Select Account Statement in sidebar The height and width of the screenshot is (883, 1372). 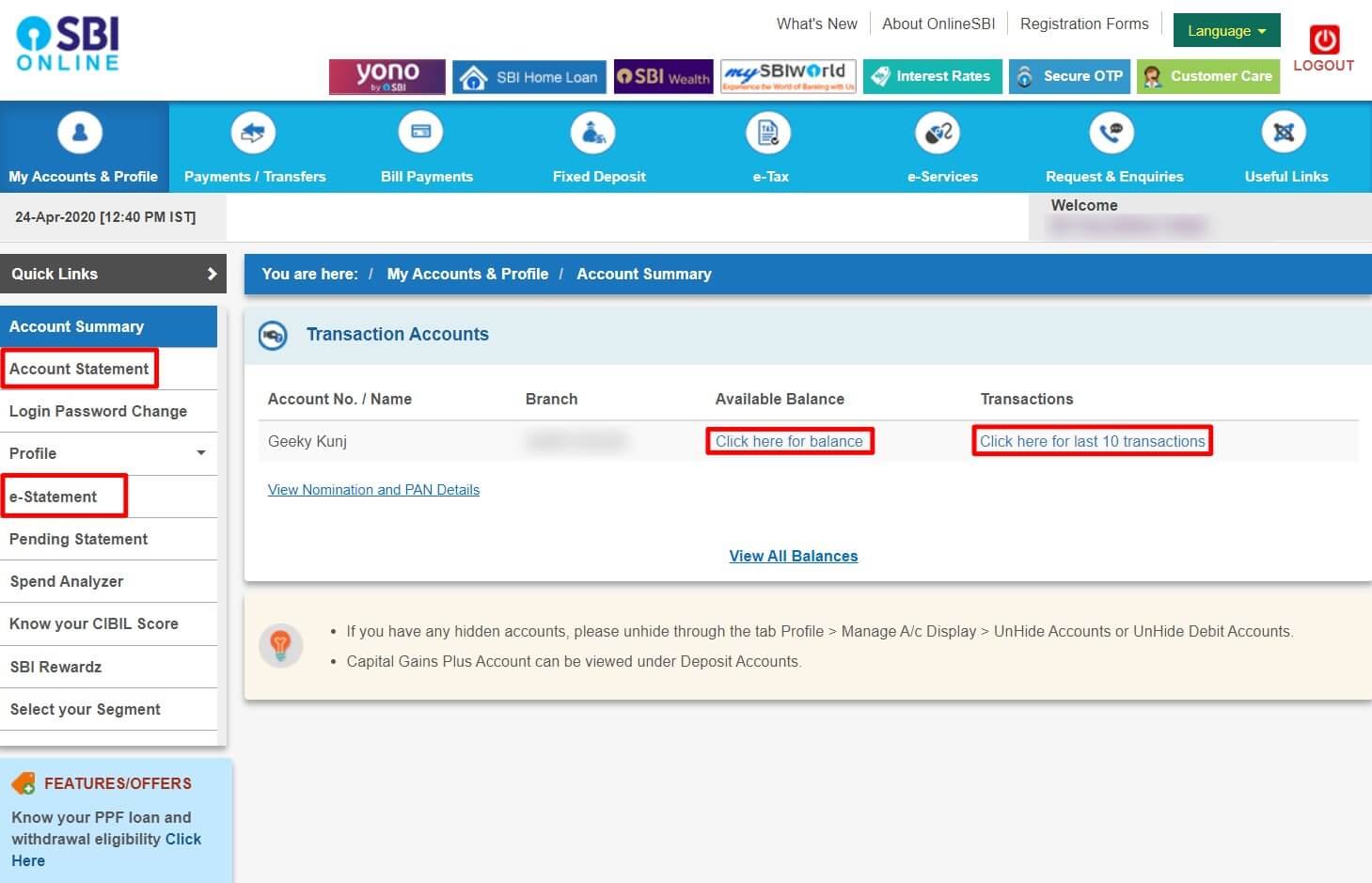(x=108, y=369)
